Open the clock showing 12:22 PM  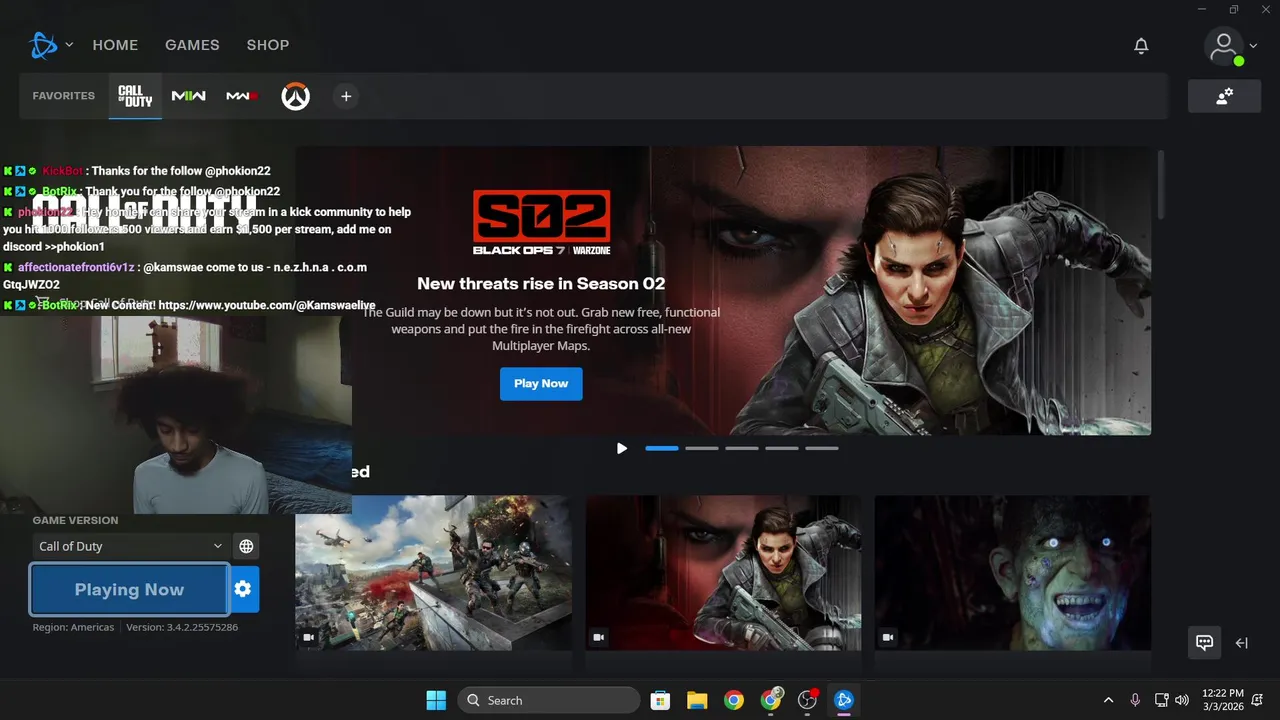tap(1223, 700)
